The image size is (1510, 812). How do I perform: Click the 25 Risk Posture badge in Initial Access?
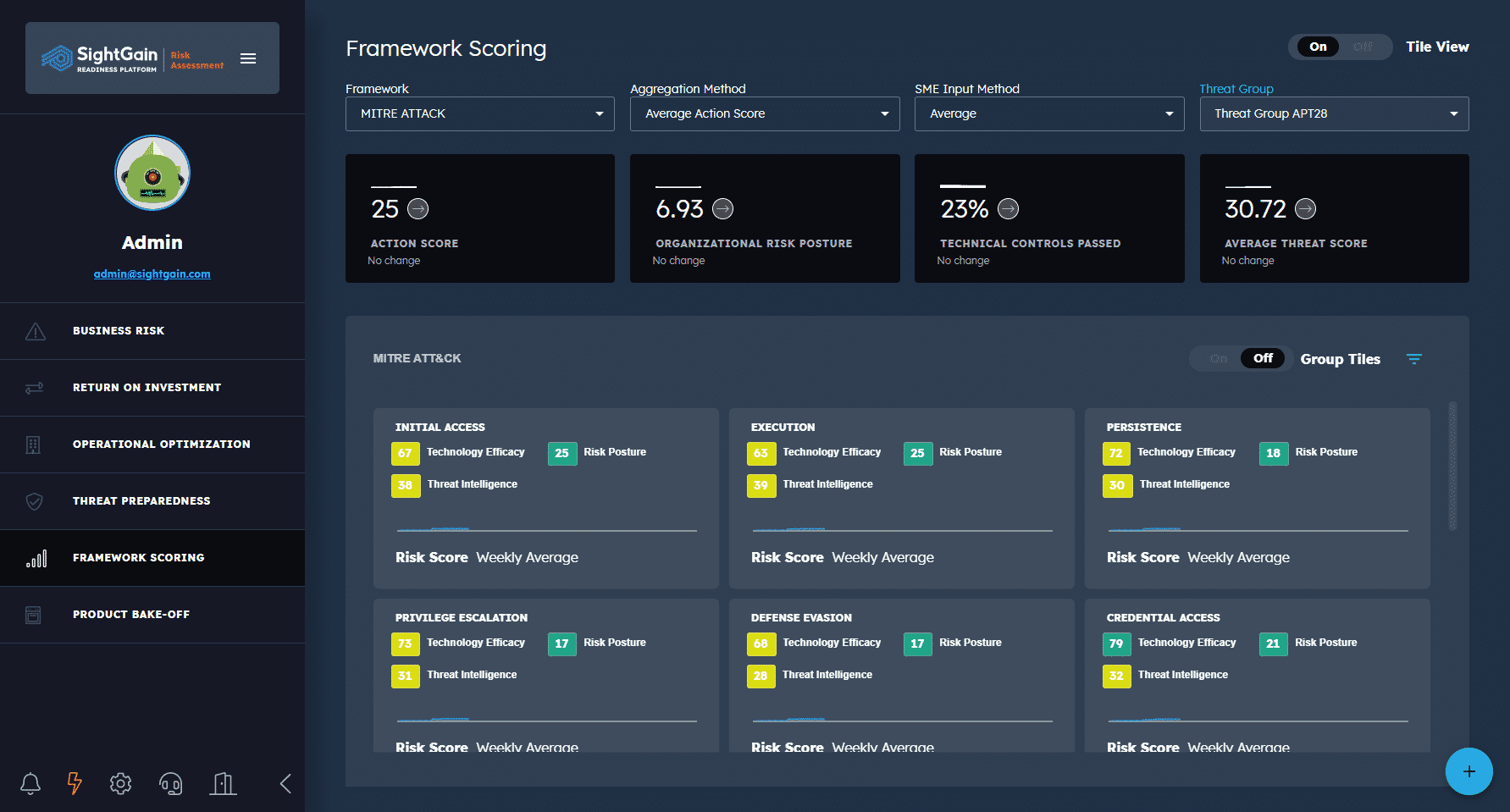562,453
